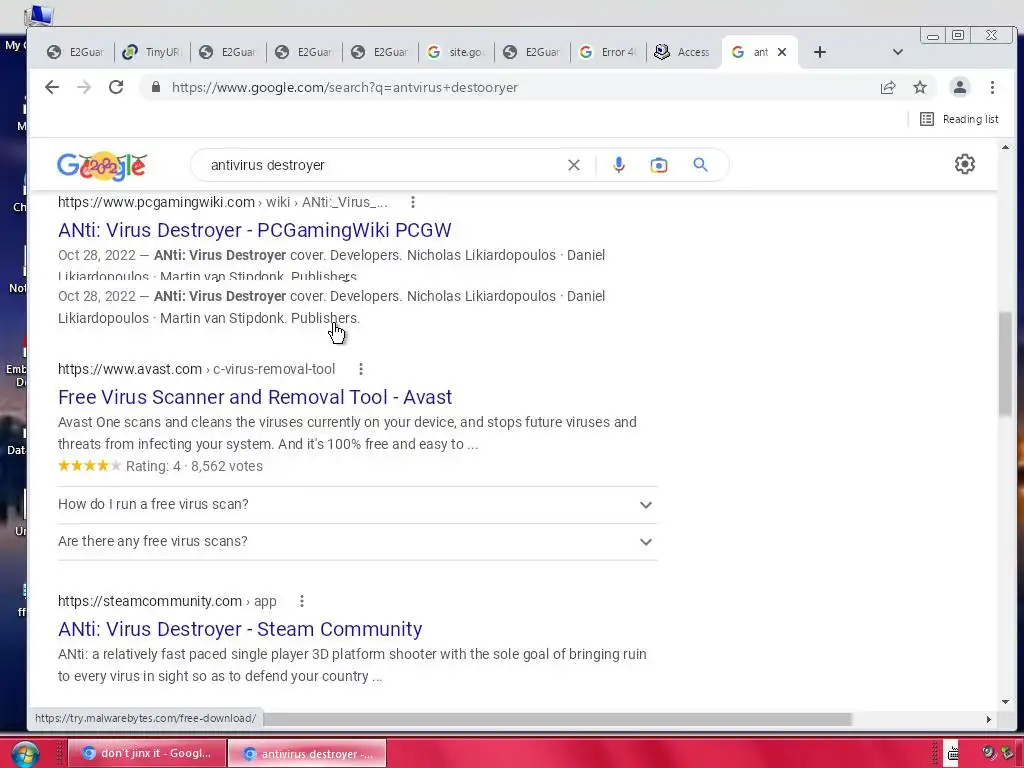The width and height of the screenshot is (1024, 768).
Task: Expand 'Are there any free virus scans?'
Action: (357, 542)
